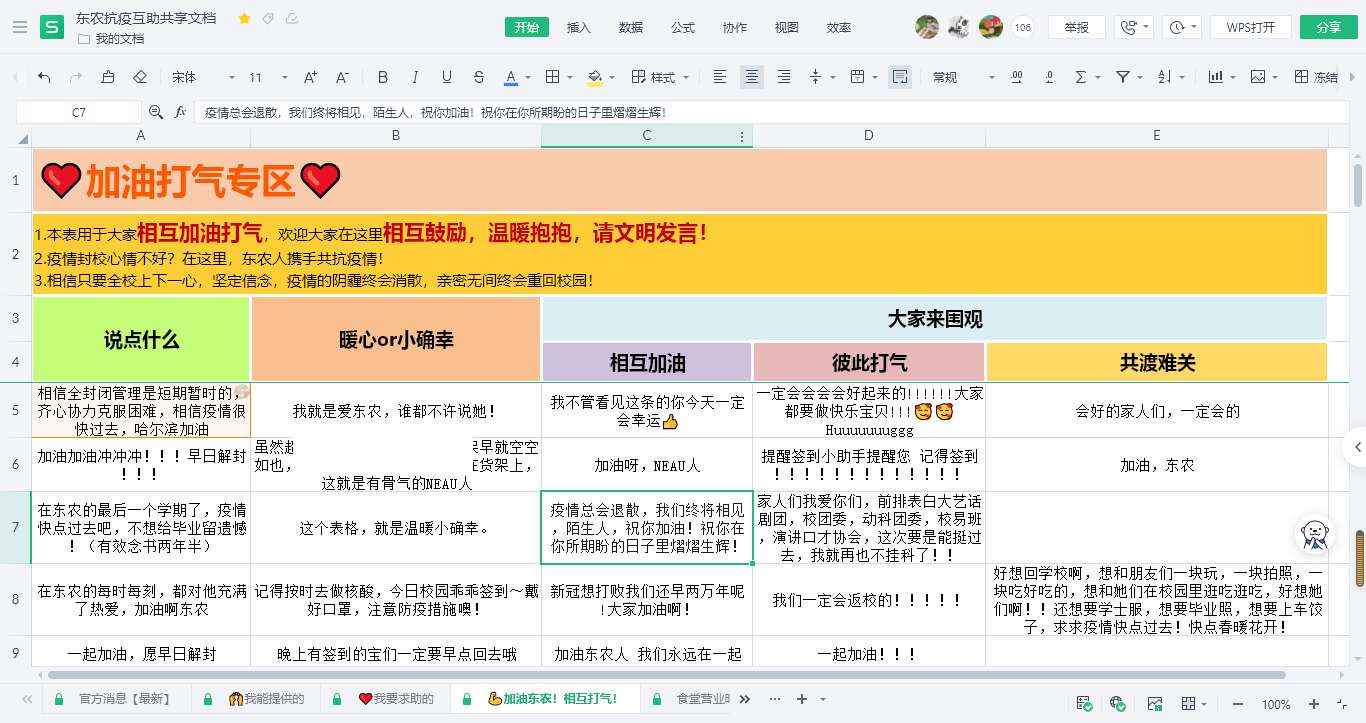Click the increase font size icon
Image resolution: width=1366 pixels, height=723 pixels.
(x=310, y=77)
